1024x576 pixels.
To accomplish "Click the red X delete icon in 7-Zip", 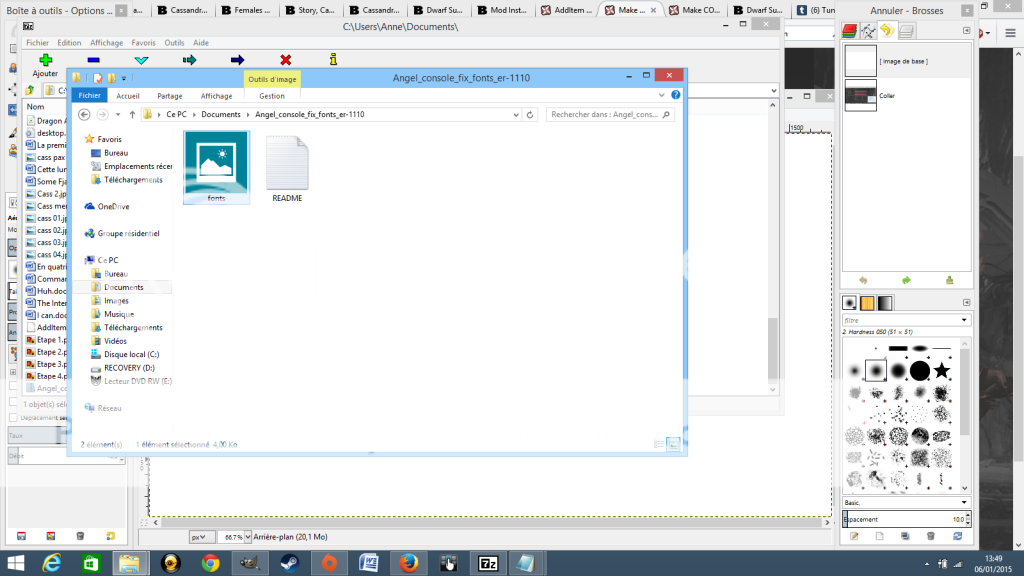I will pyautogui.click(x=286, y=61).
